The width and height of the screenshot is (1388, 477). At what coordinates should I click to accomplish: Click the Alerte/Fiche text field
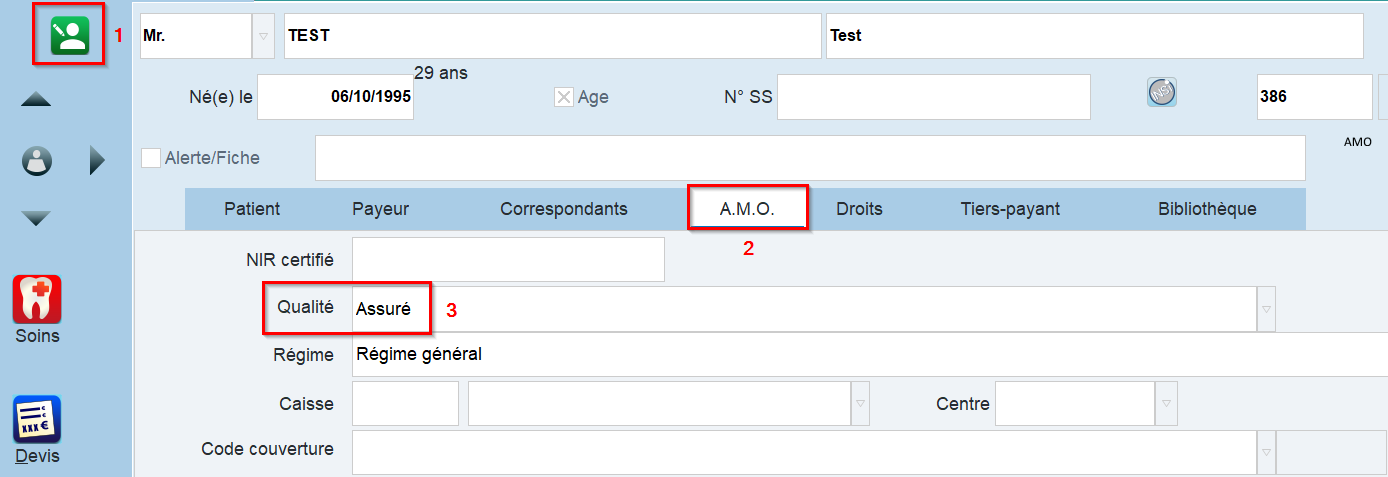coord(810,158)
